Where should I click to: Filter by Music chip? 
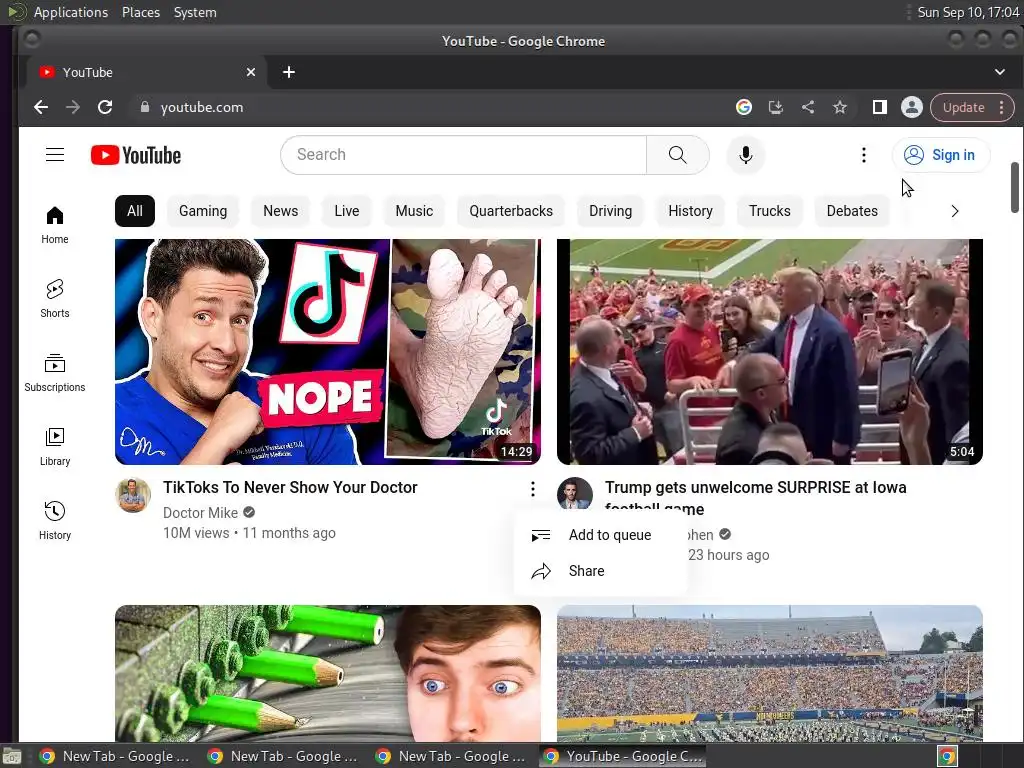pyautogui.click(x=414, y=211)
